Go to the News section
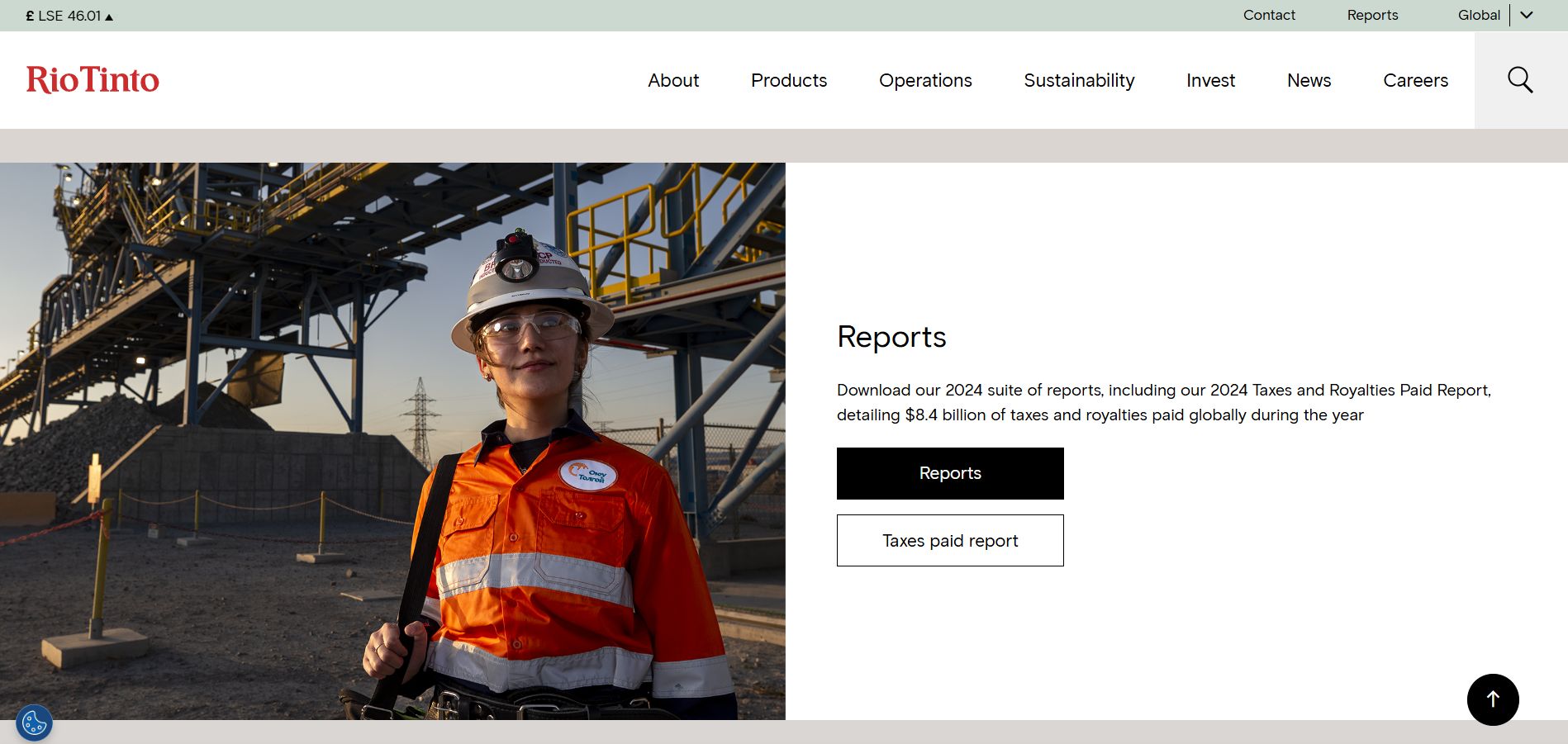This screenshot has height=744, width=1568. 1309,80
